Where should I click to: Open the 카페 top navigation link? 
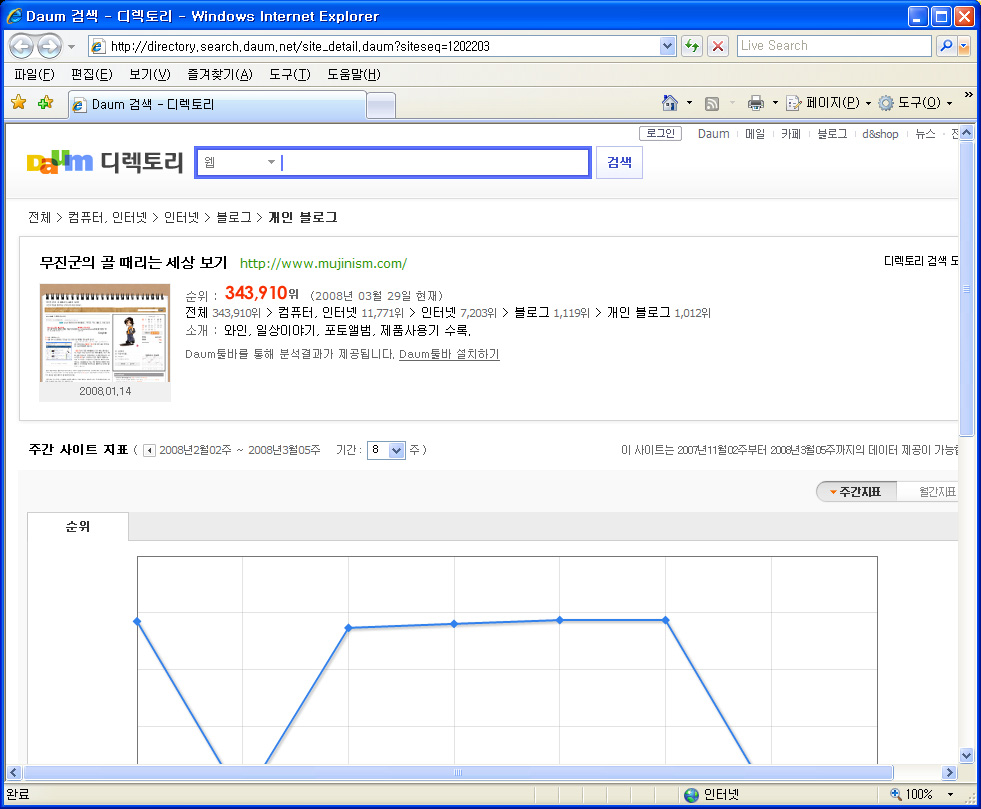pyautogui.click(x=791, y=134)
